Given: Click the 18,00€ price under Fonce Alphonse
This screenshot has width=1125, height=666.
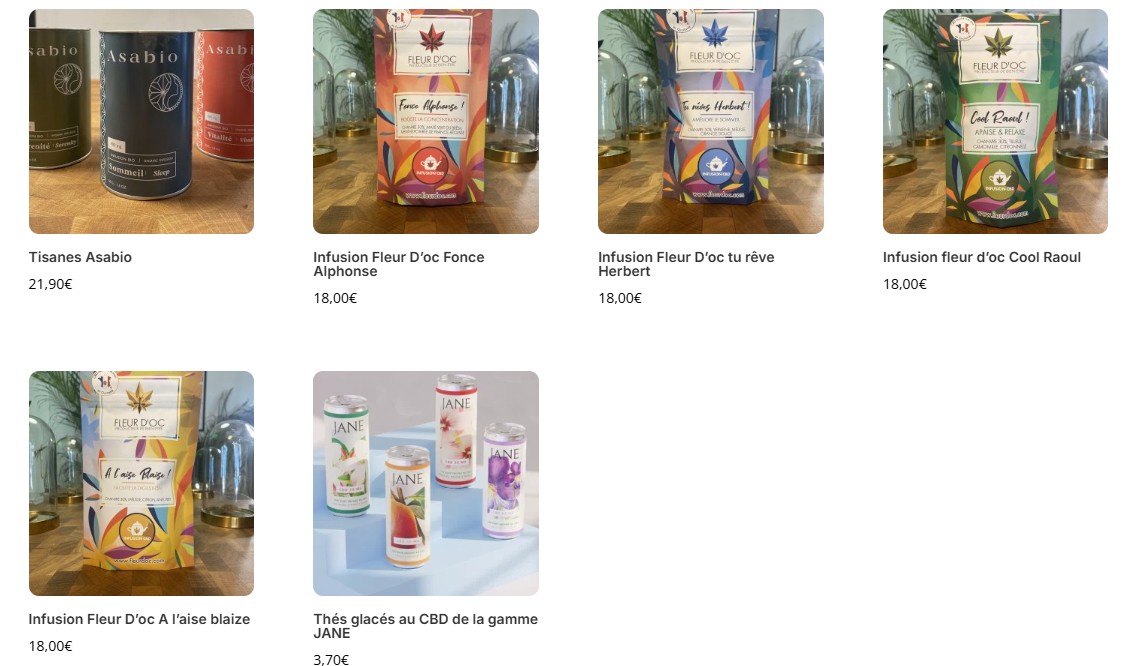Looking at the screenshot, I should (x=335, y=298).
